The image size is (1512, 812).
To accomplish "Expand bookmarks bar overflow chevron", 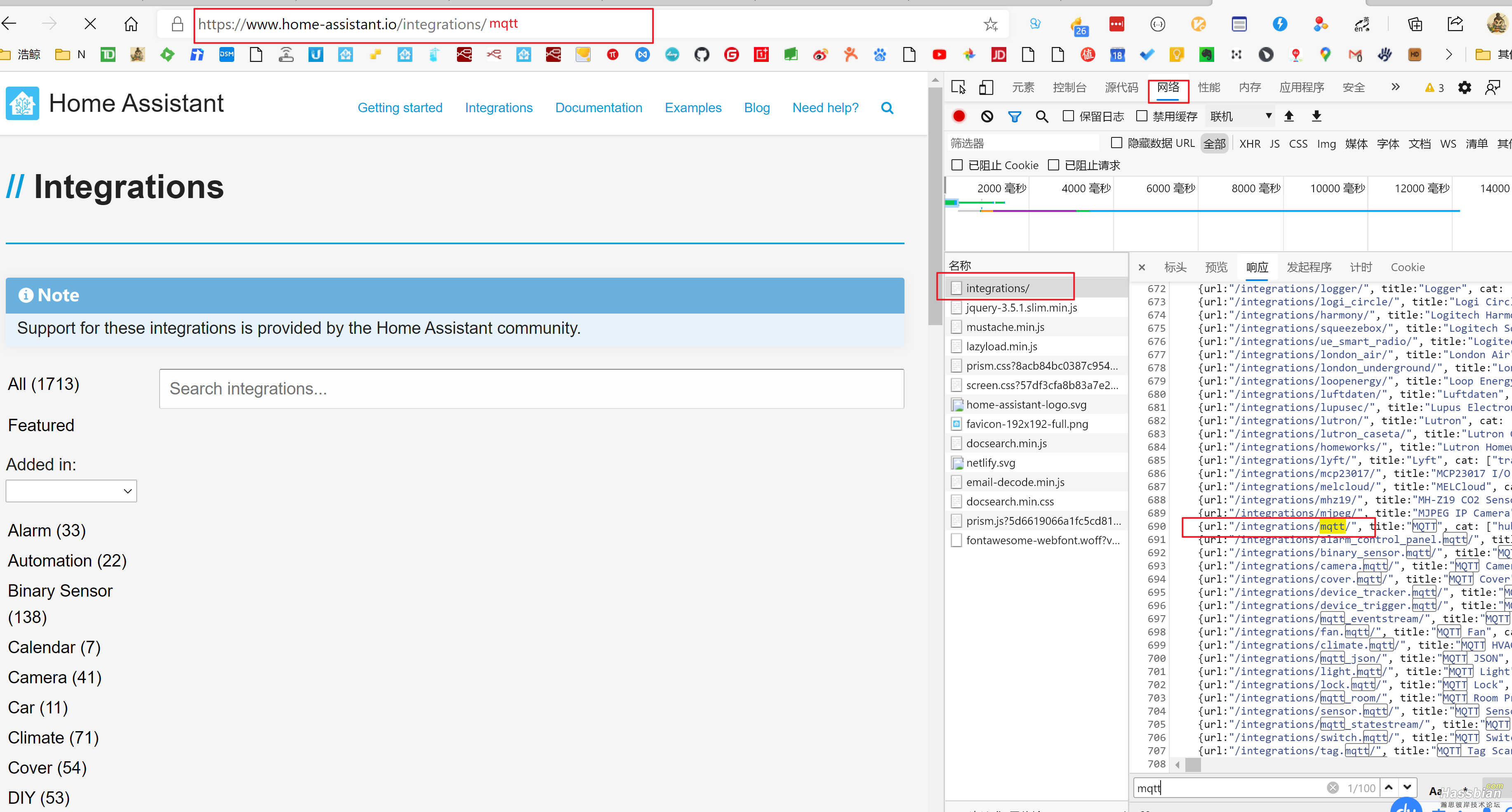I will click(1448, 54).
